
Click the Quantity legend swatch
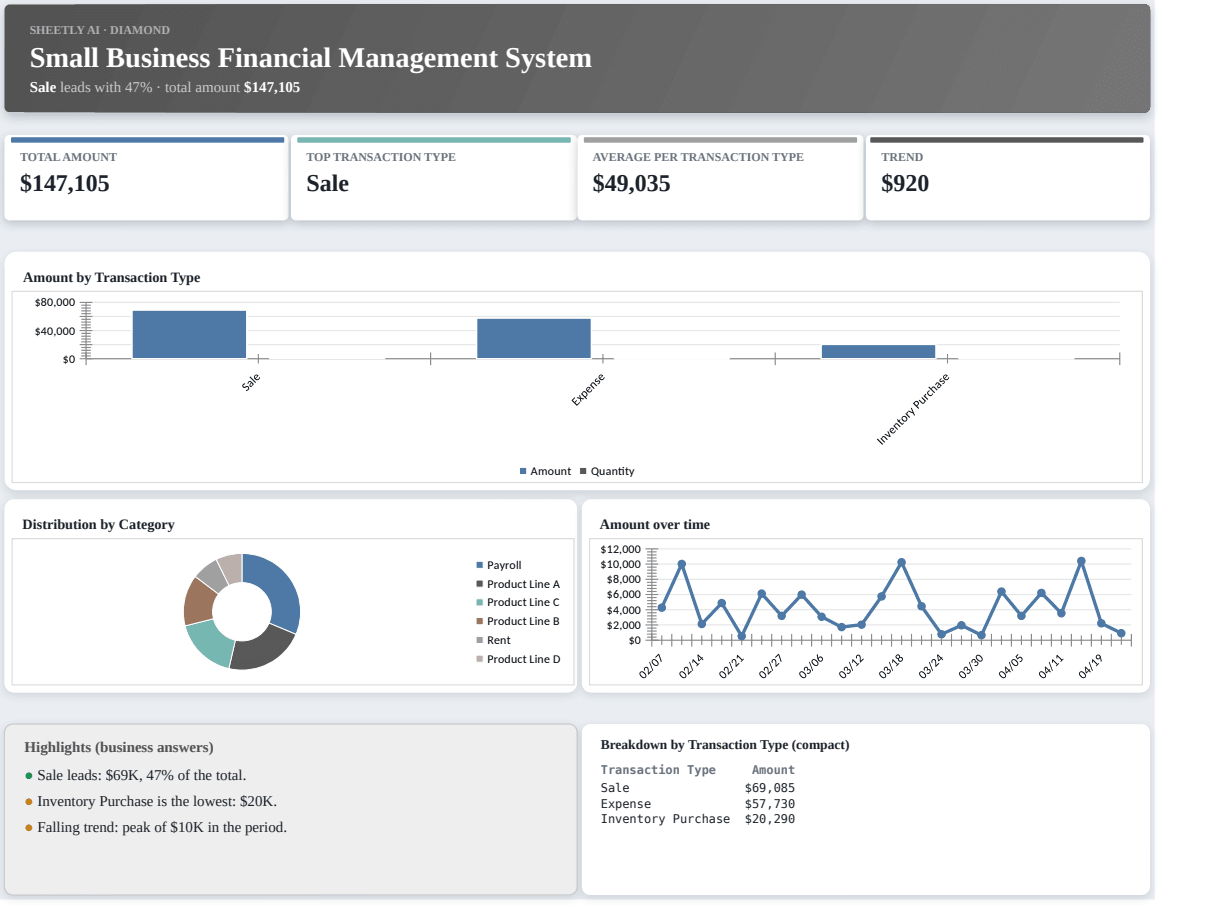tap(583, 471)
